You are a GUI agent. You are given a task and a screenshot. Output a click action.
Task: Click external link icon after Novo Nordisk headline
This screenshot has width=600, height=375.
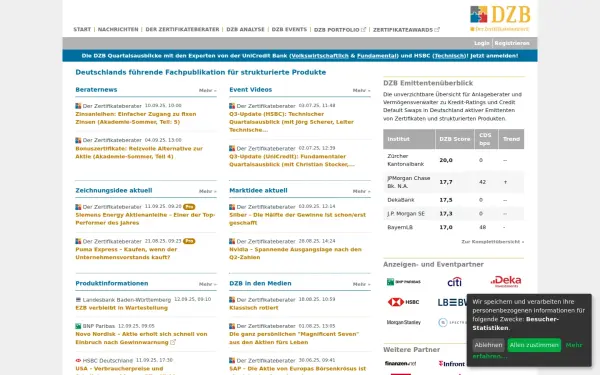pos(173,342)
